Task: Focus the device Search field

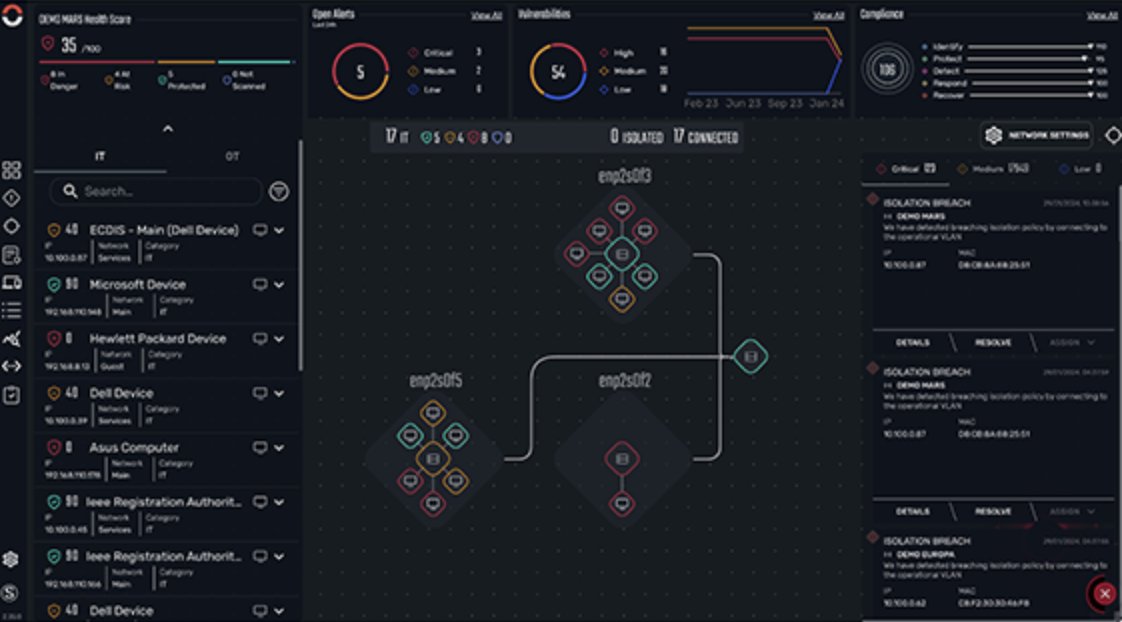Action: 155,191
